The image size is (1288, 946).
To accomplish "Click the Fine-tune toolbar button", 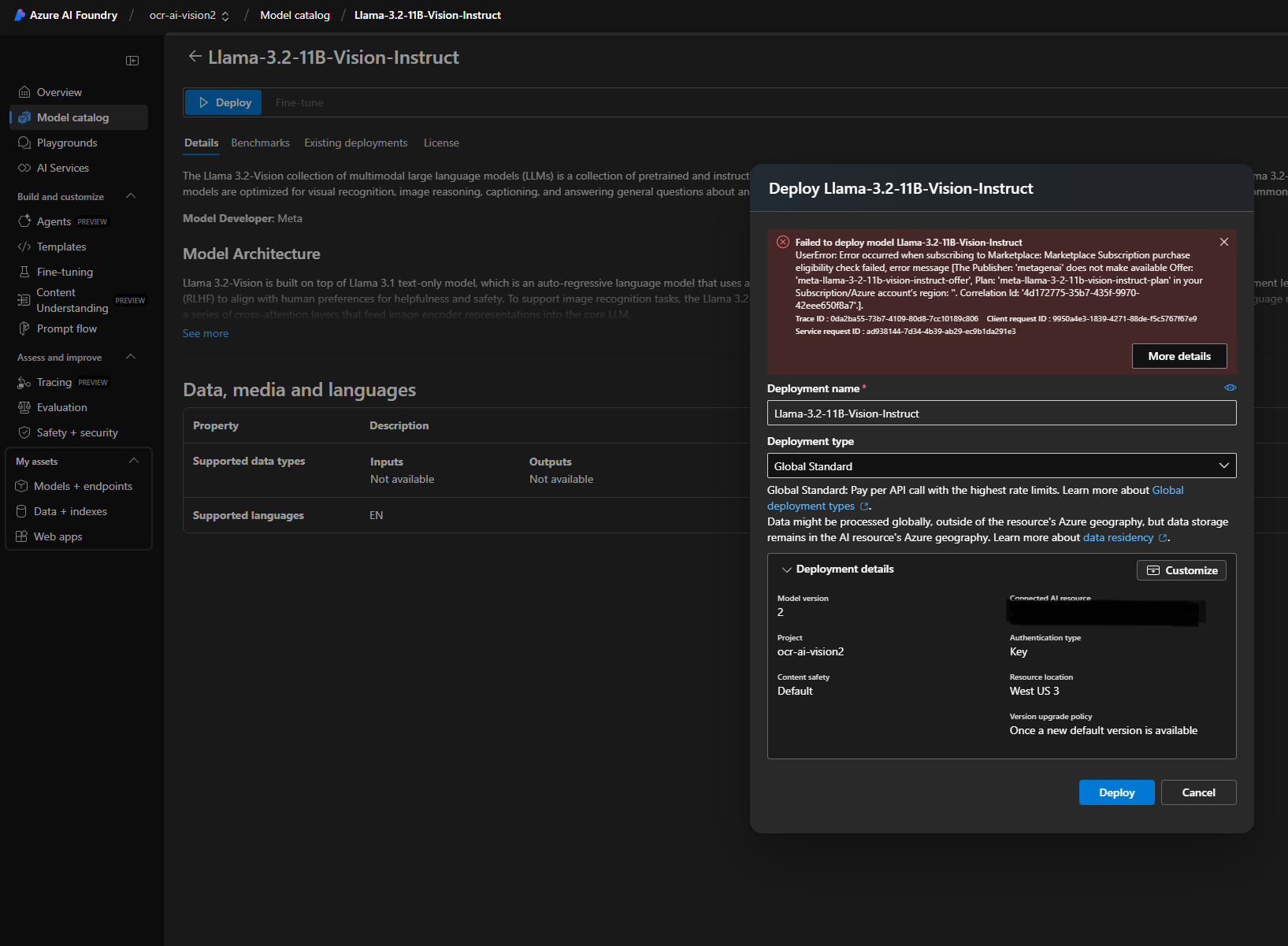I will click(299, 102).
